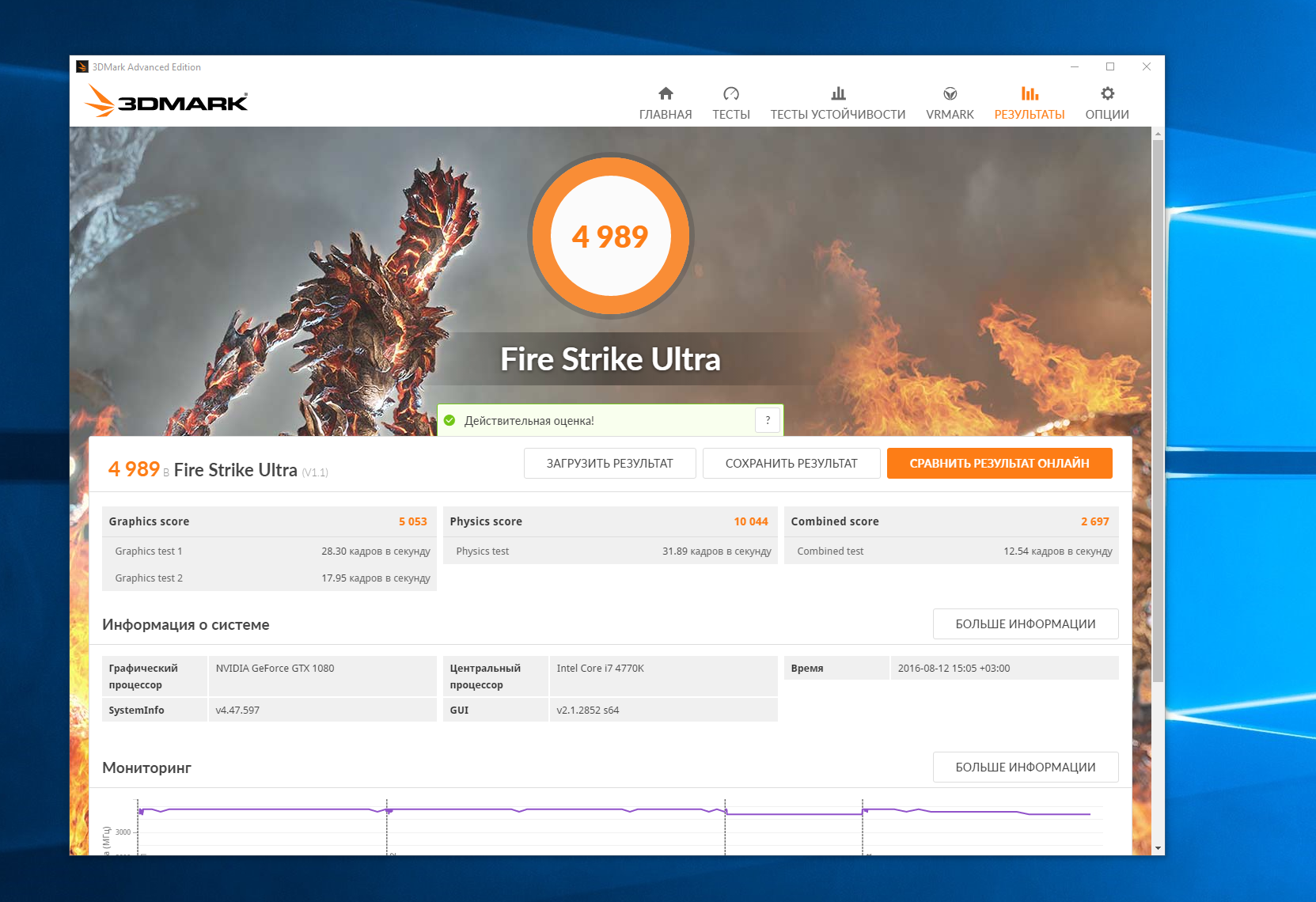
Task: Click СРАВНИТЬ РЕЗУЛЬТАТ ОНЛАЙН orange button
Action: pyautogui.click(x=999, y=464)
